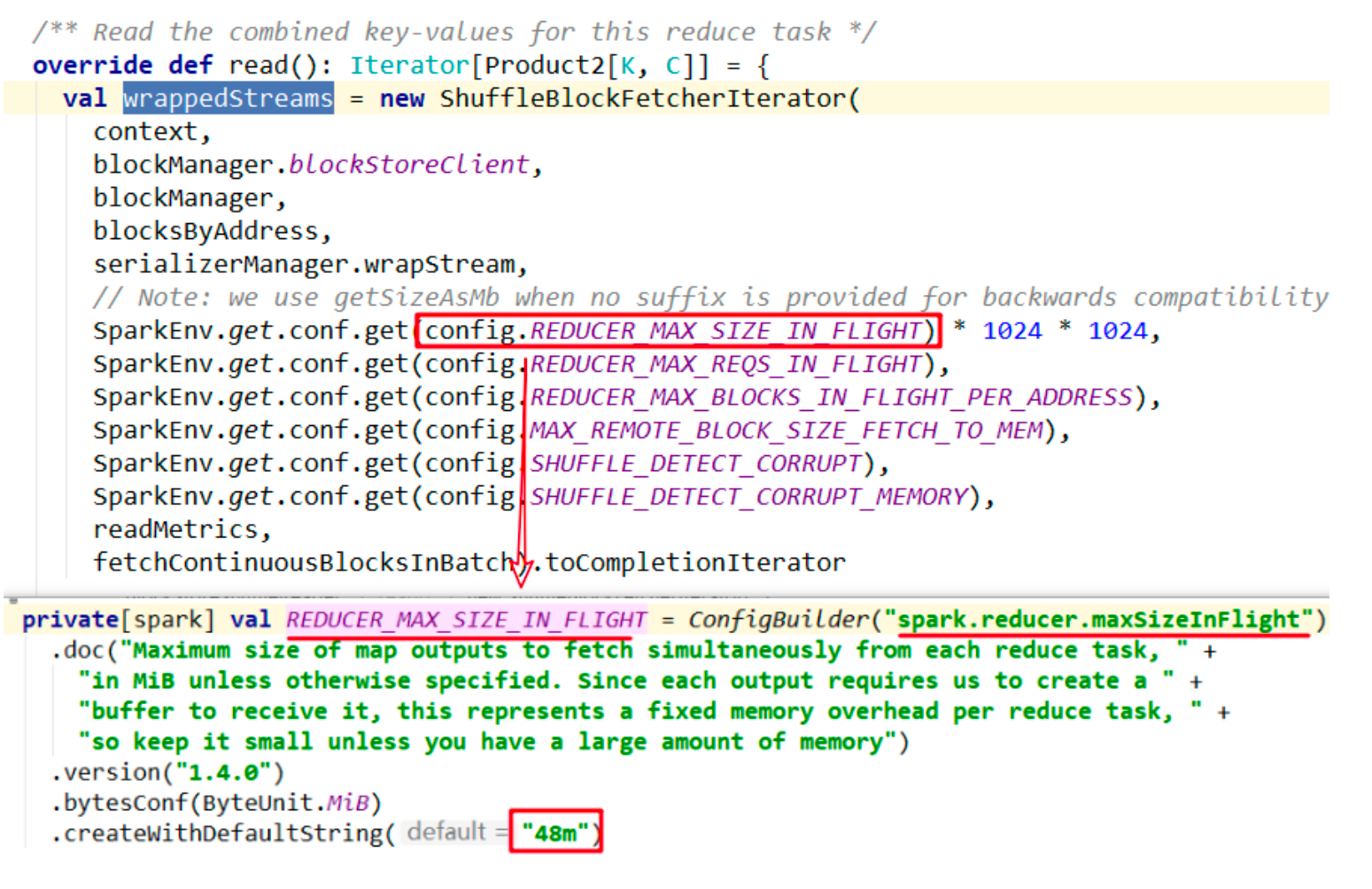Open the ConfigBuilder class reference

[x=778, y=620]
